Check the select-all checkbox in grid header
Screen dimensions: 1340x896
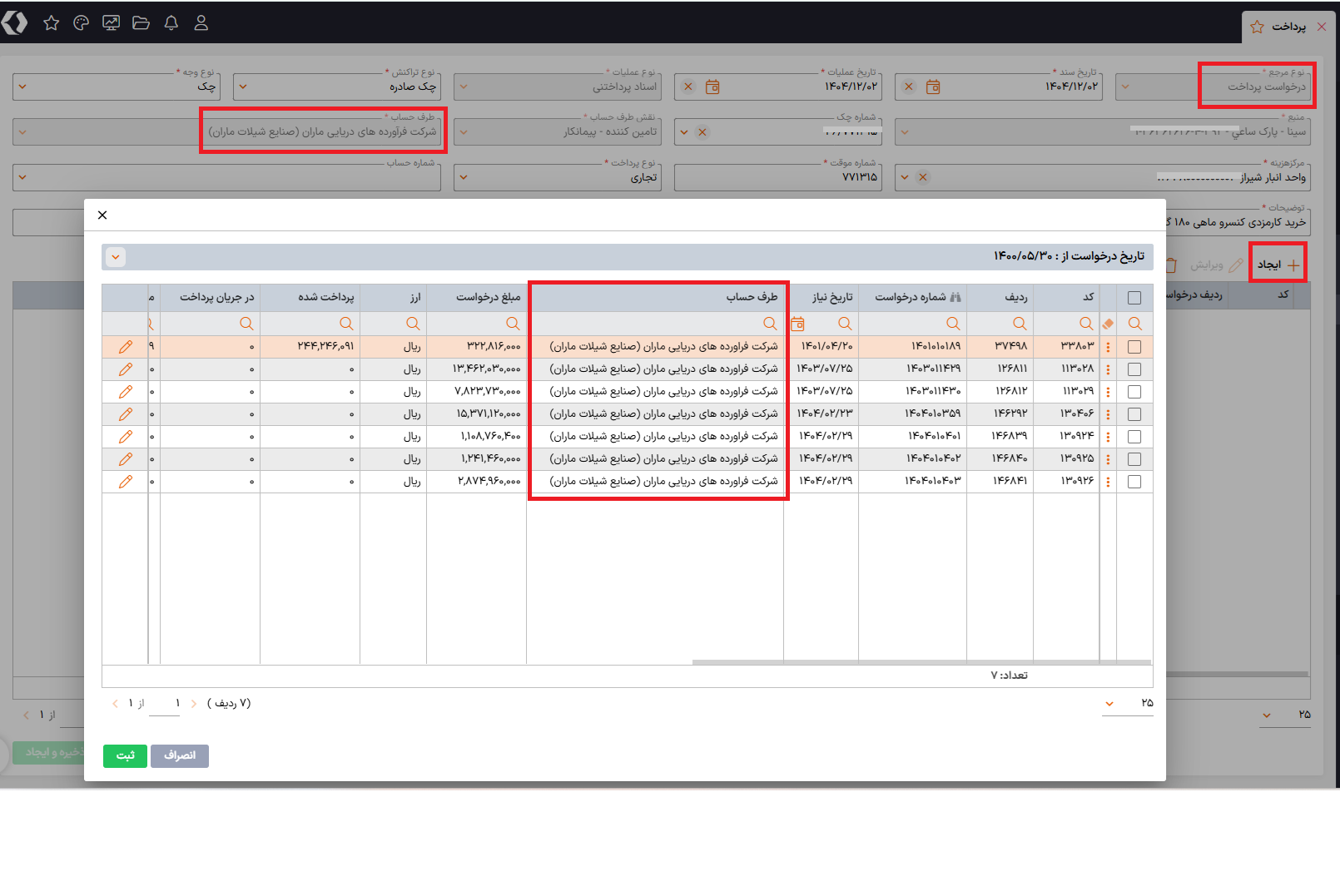(1134, 298)
